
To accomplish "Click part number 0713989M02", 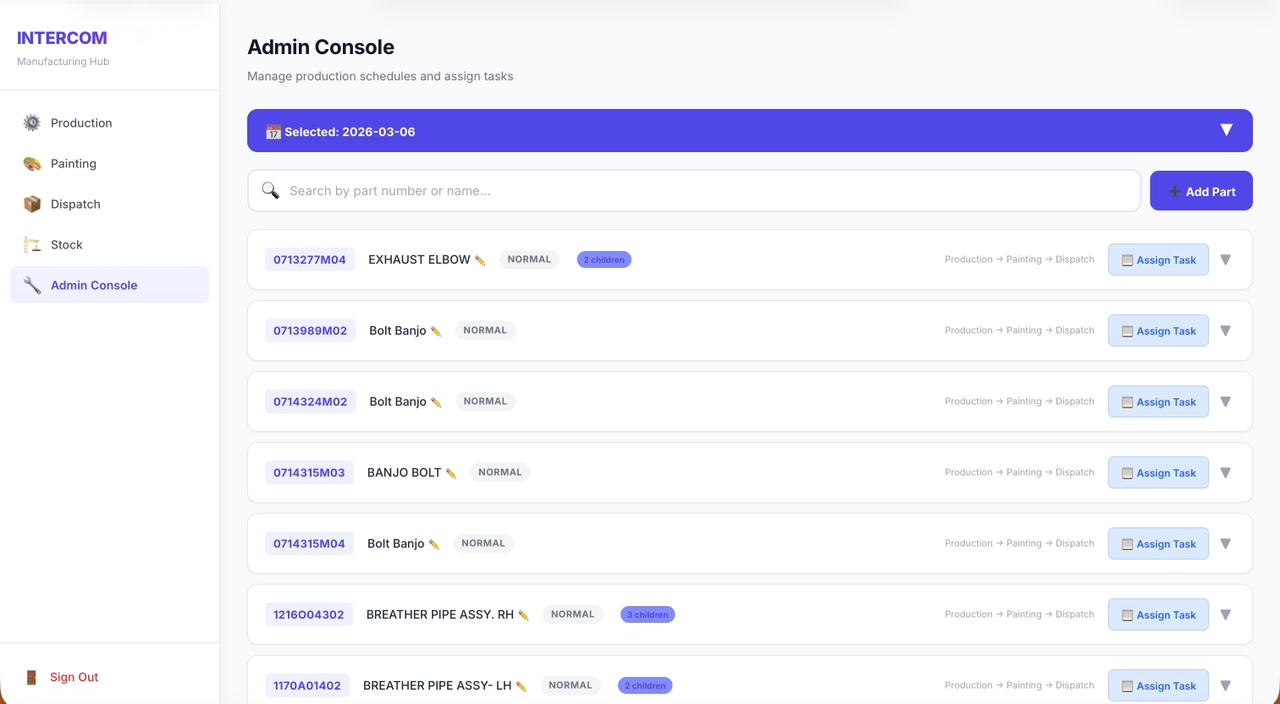I will (x=310, y=331).
